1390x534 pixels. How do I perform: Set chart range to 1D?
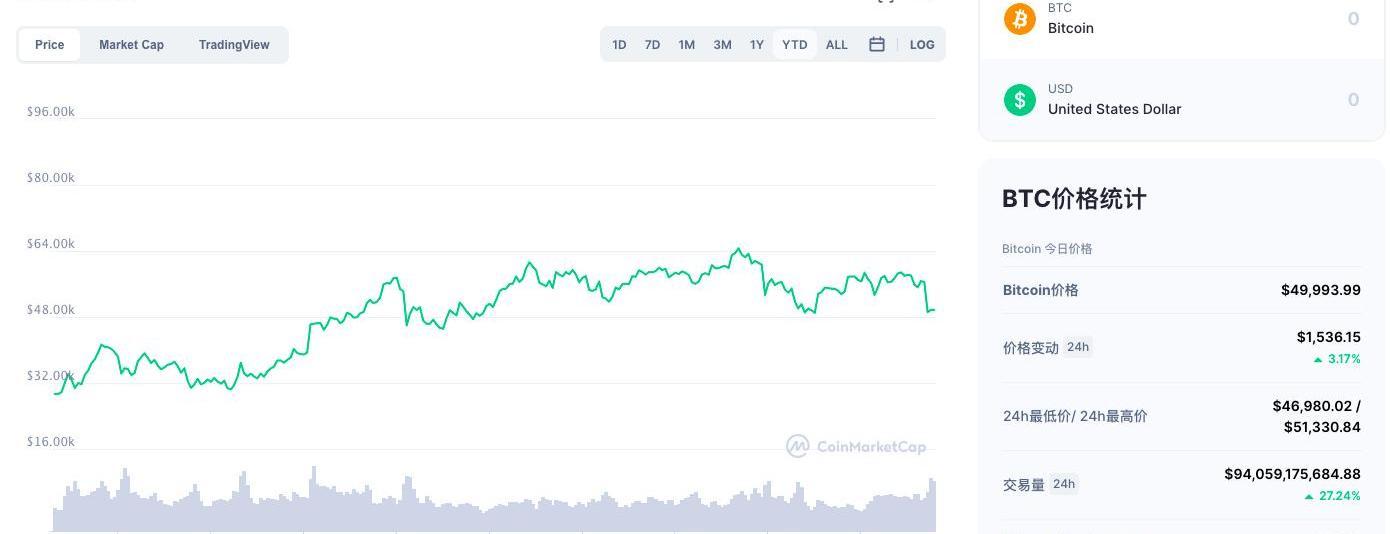[x=619, y=45]
